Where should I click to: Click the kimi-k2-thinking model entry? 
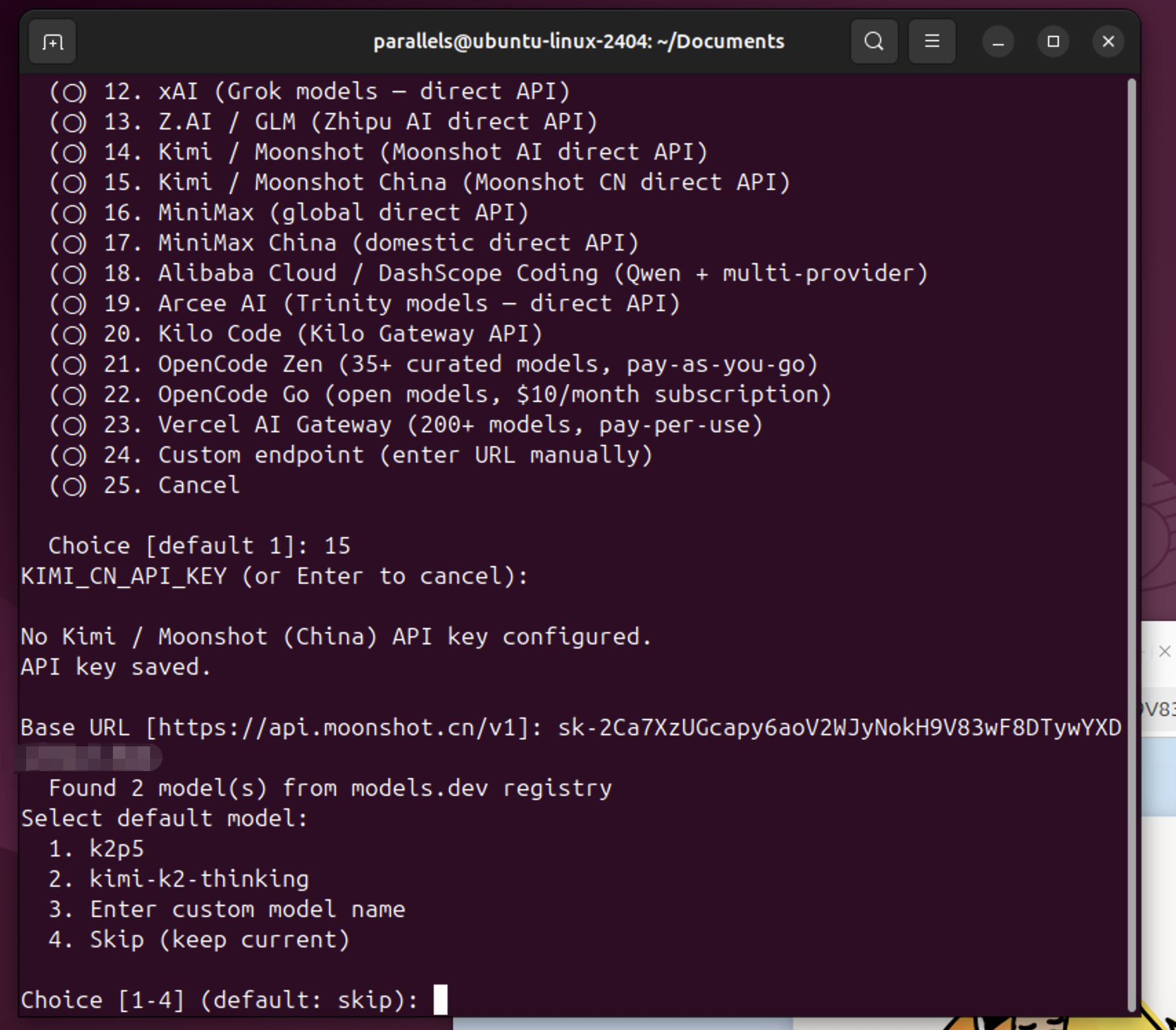198,879
